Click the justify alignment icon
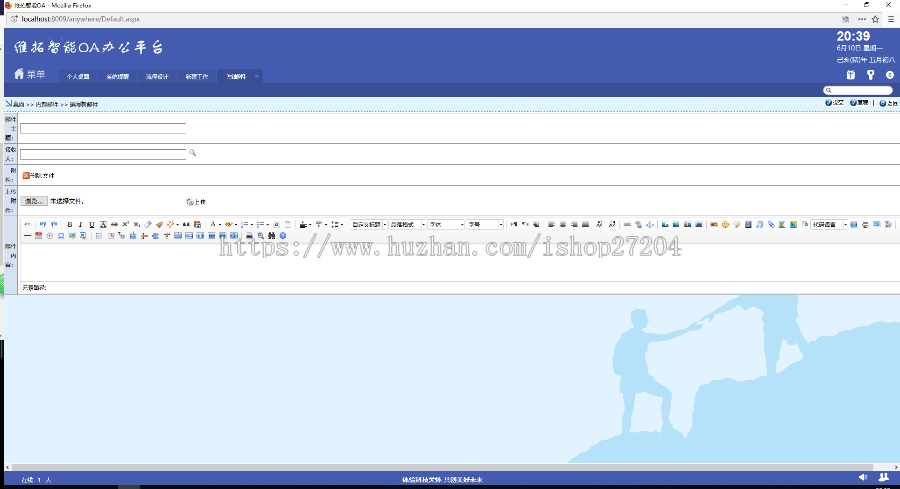Viewport: 900px width, 489px height. (585, 224)
